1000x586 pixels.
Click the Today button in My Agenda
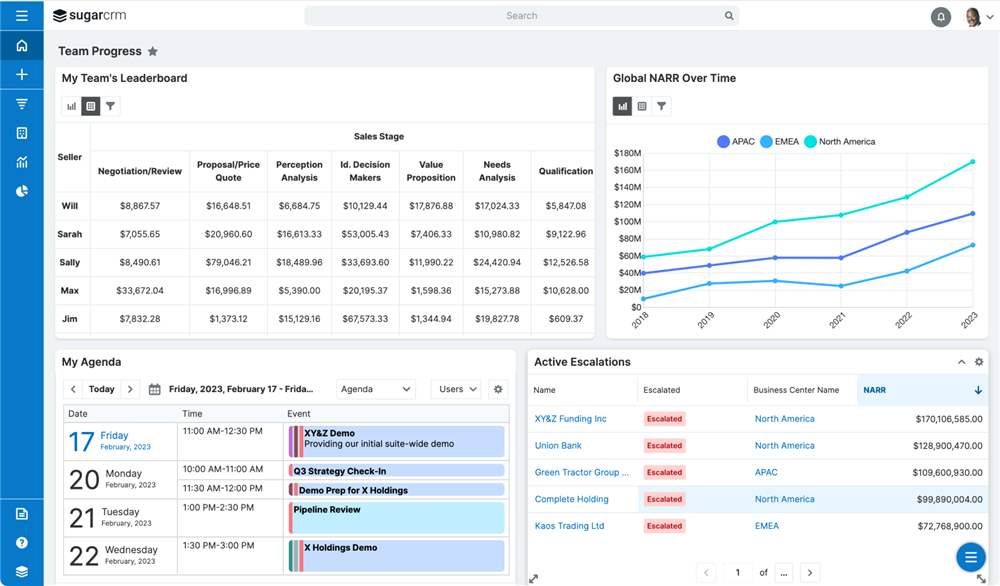point(101,389)
